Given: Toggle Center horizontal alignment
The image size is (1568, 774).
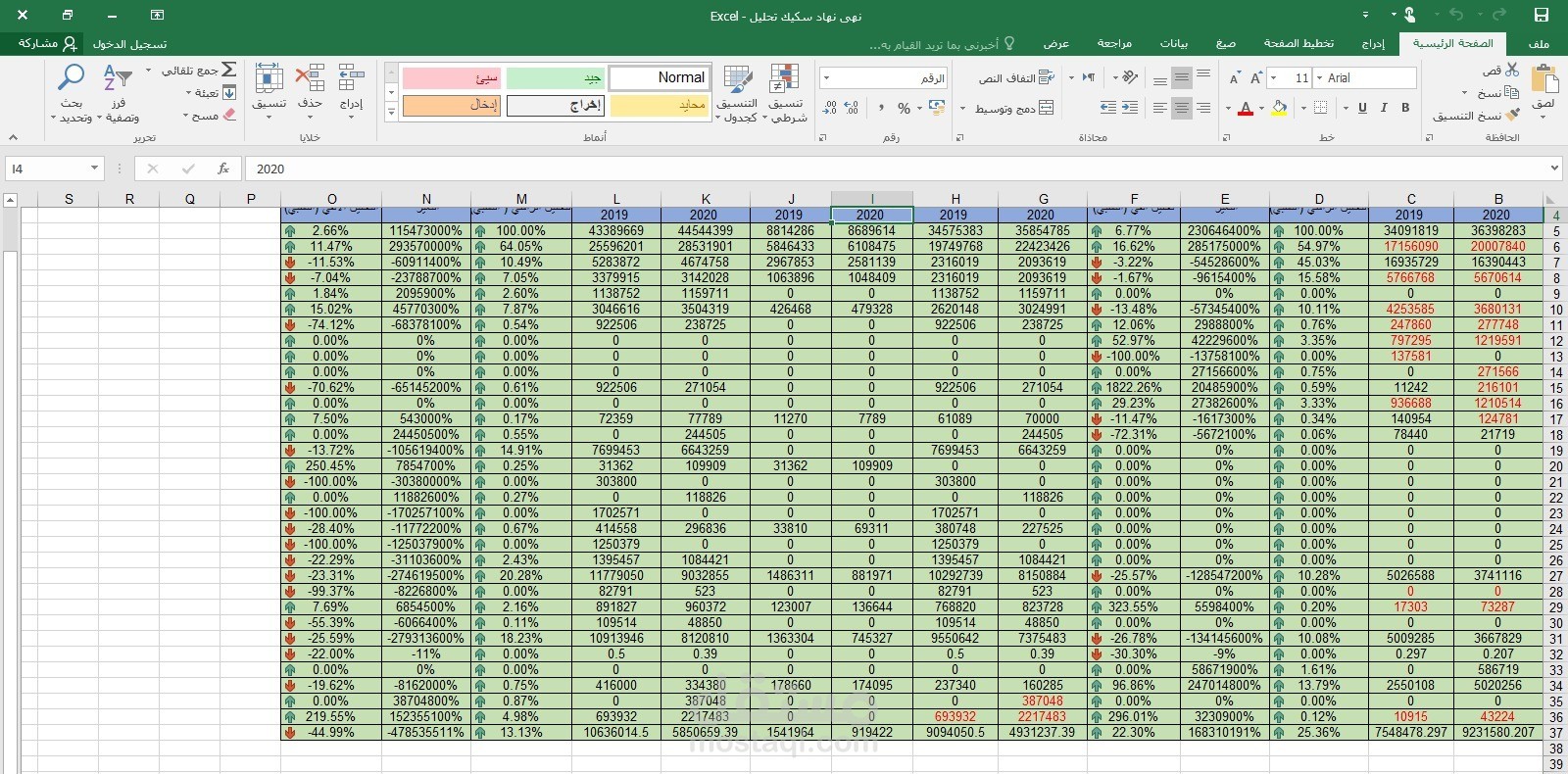Looking at the screenshot, I should 1182,108.
